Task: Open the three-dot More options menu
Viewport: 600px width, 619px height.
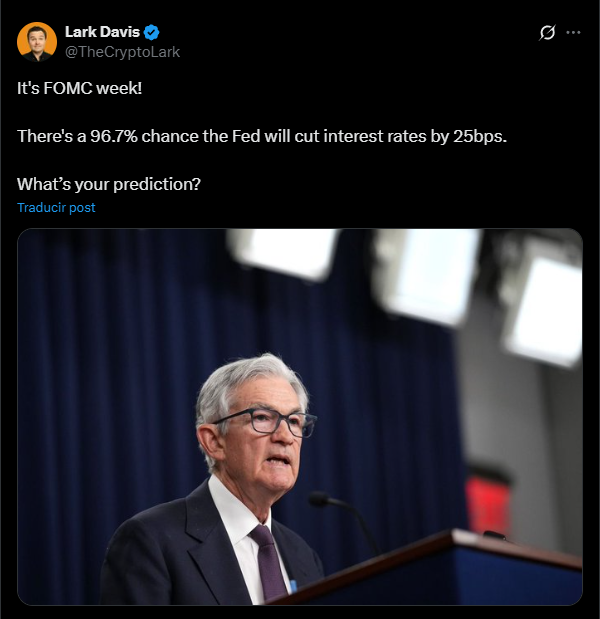Action: click(573, 32)
